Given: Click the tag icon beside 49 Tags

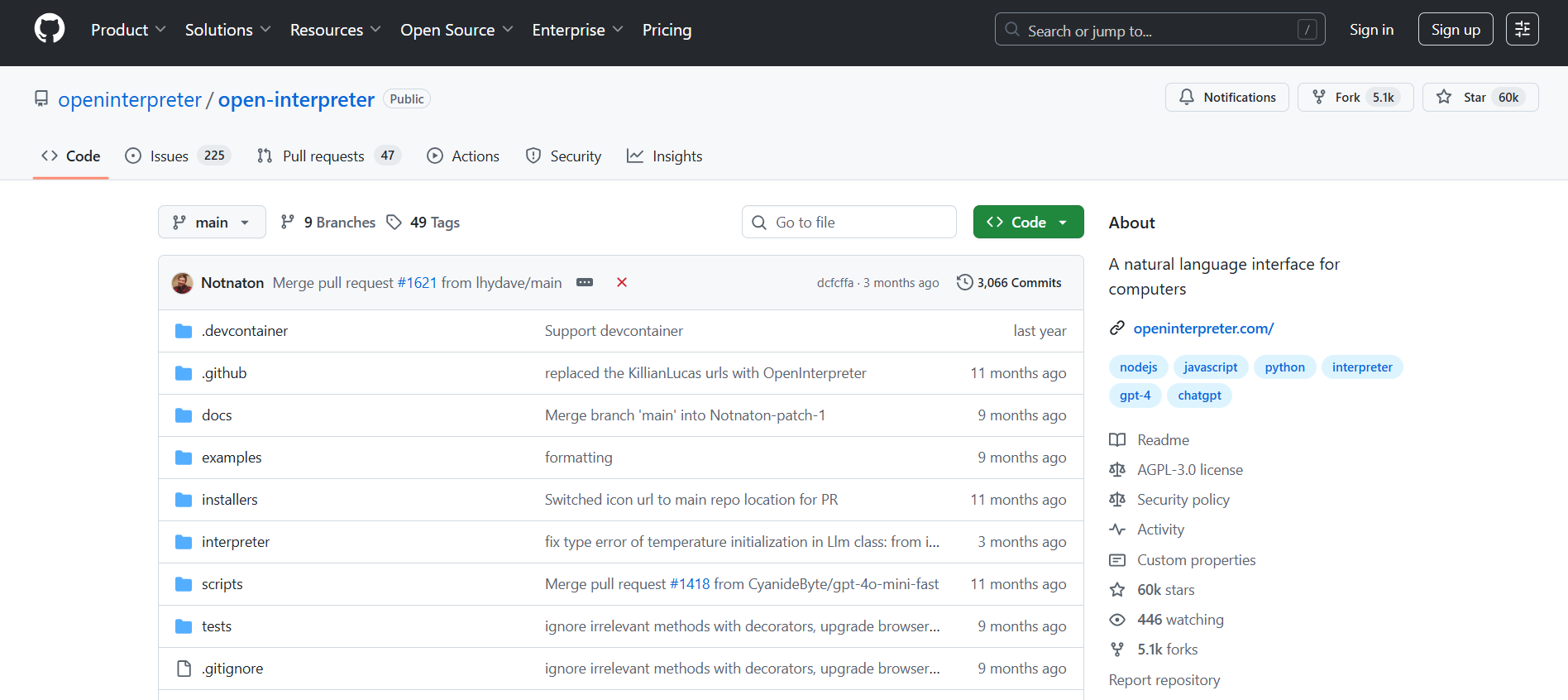Looking at the screenshot, I should coord(394,222).
